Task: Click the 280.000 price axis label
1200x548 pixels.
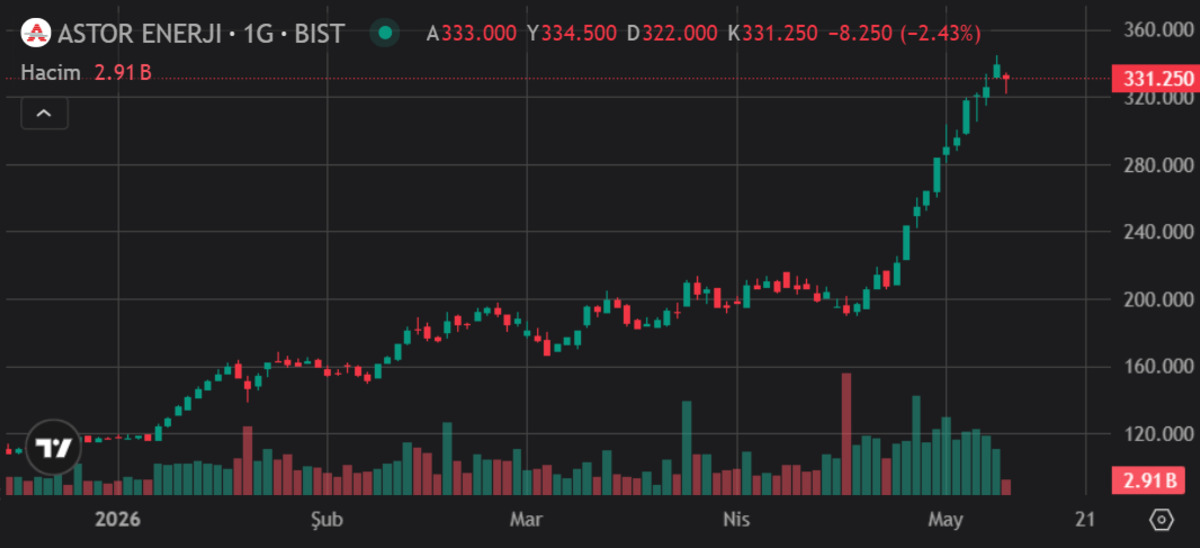Action: tap(1159, 165)
